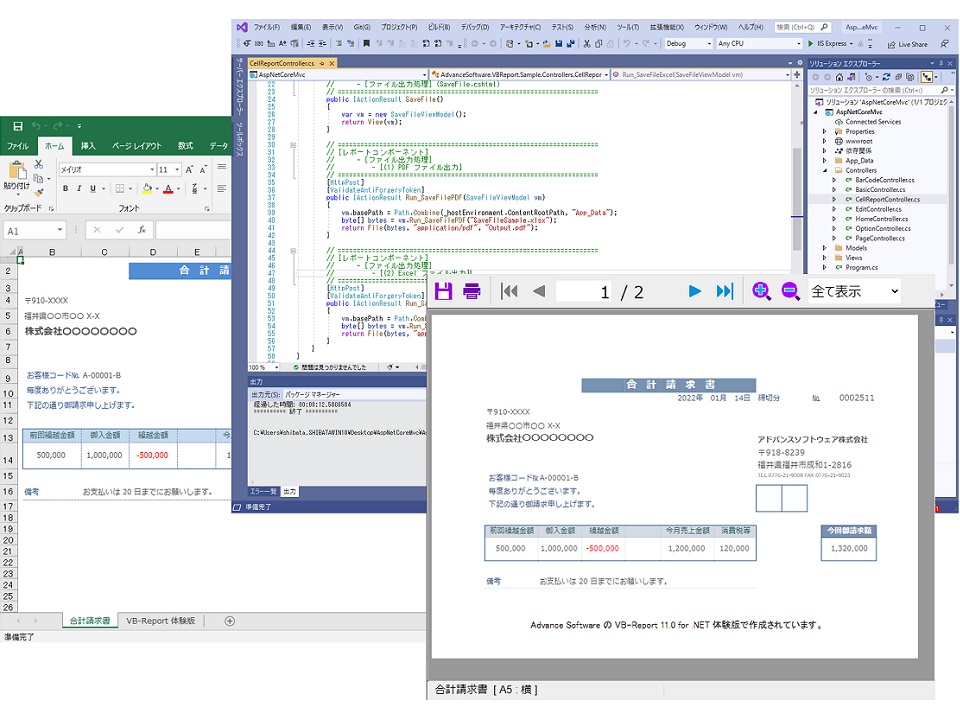
Task: Open the ファイル tab in Excel
Action: point(18,146)
